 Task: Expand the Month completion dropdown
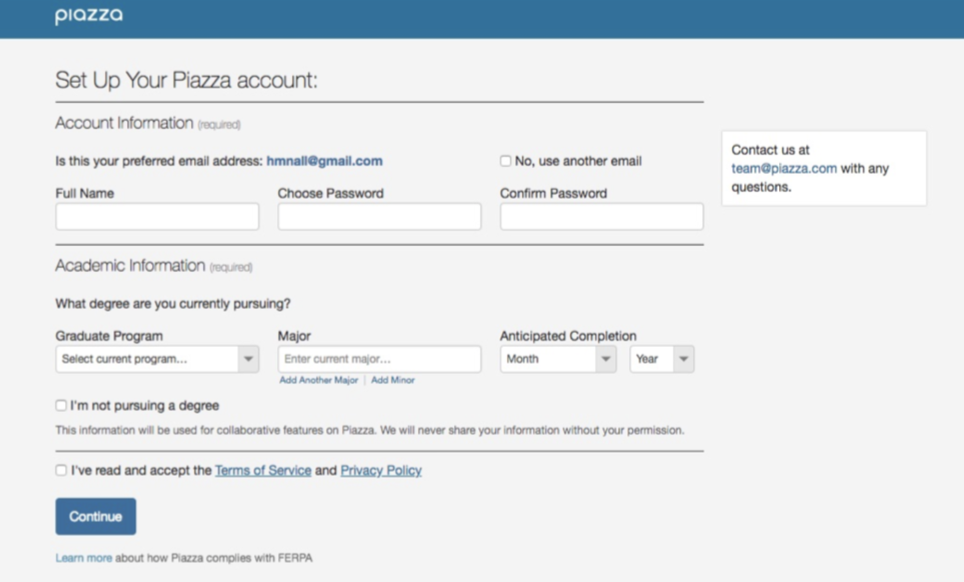click(557, 359)
